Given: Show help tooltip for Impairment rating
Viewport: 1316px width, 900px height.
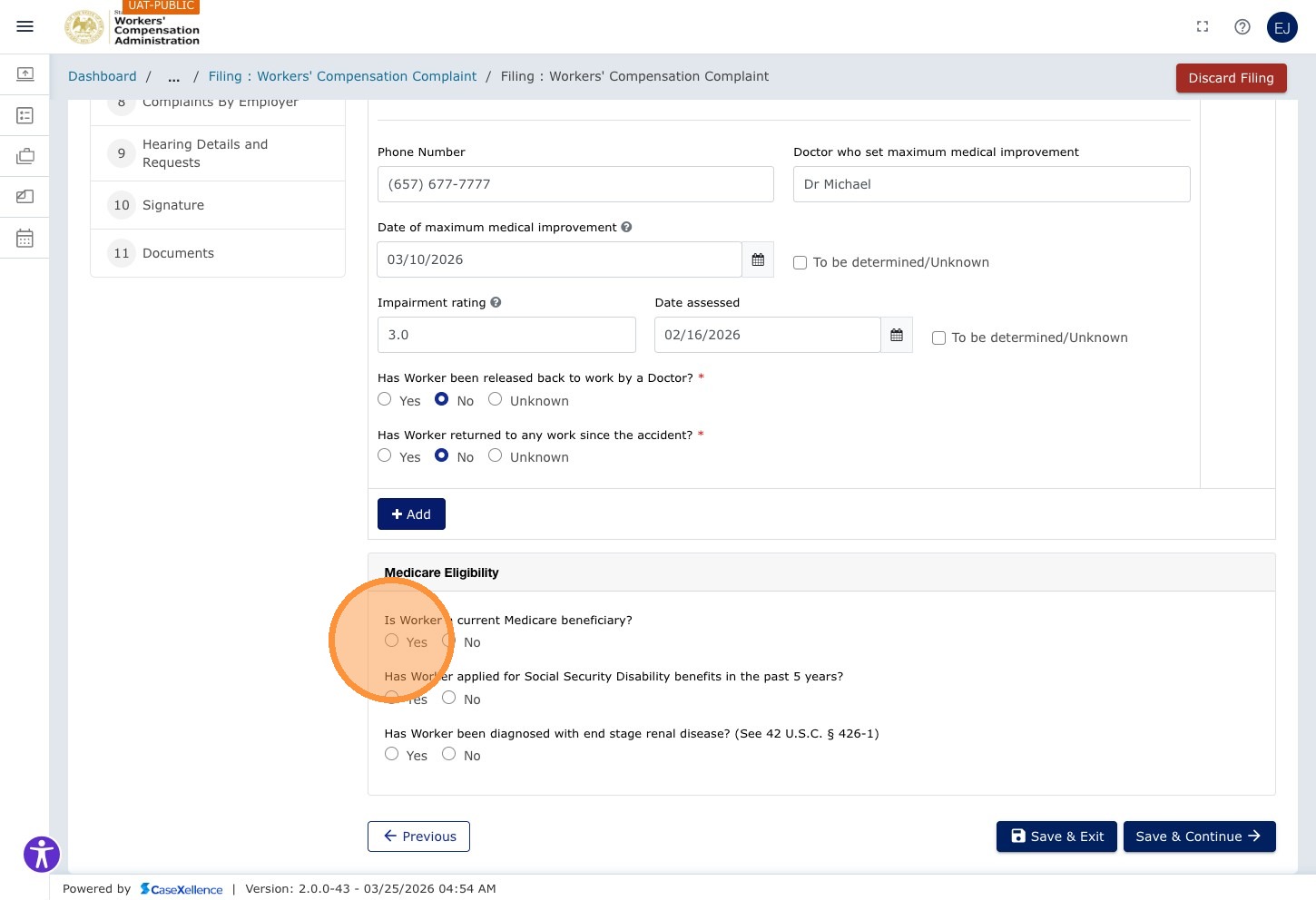Looking at the screenshot, I should (496, 302).
